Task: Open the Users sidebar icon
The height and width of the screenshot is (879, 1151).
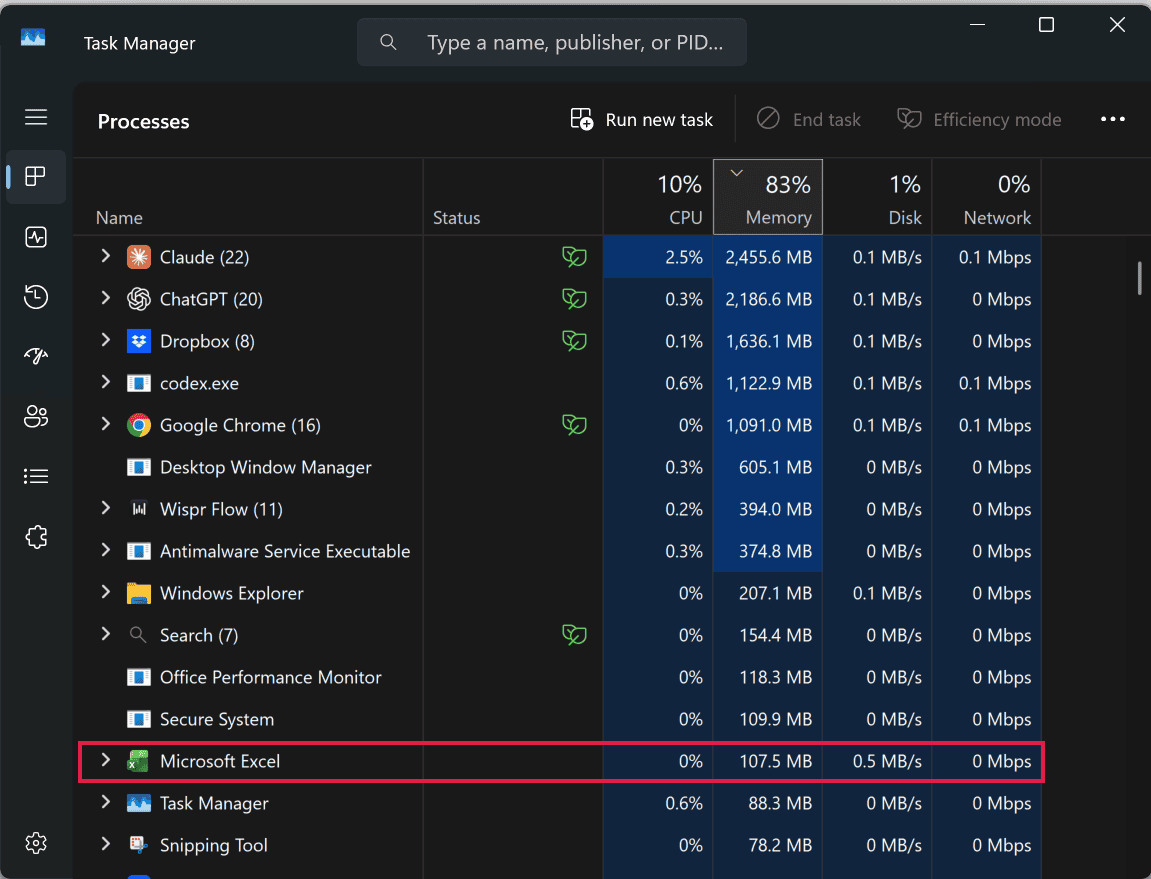Action: coord(36,416)
